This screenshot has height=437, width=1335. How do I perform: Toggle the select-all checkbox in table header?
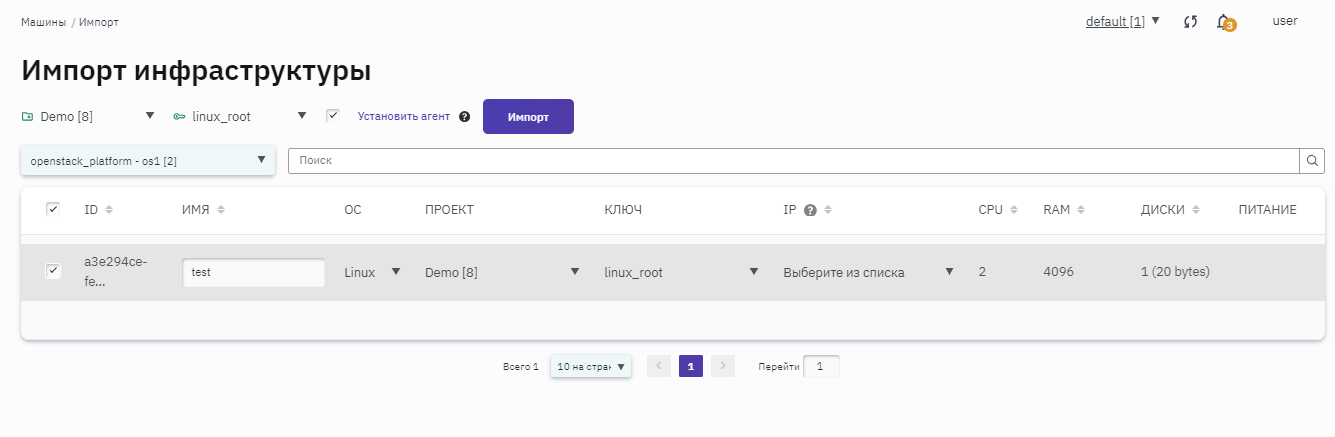click(53, 209)
